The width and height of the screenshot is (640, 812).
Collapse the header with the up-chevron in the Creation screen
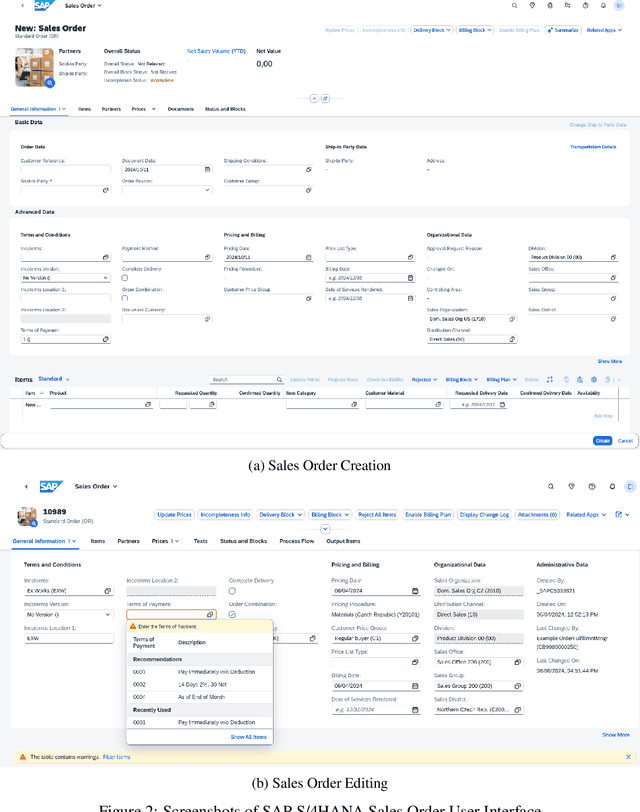(314, 98)
